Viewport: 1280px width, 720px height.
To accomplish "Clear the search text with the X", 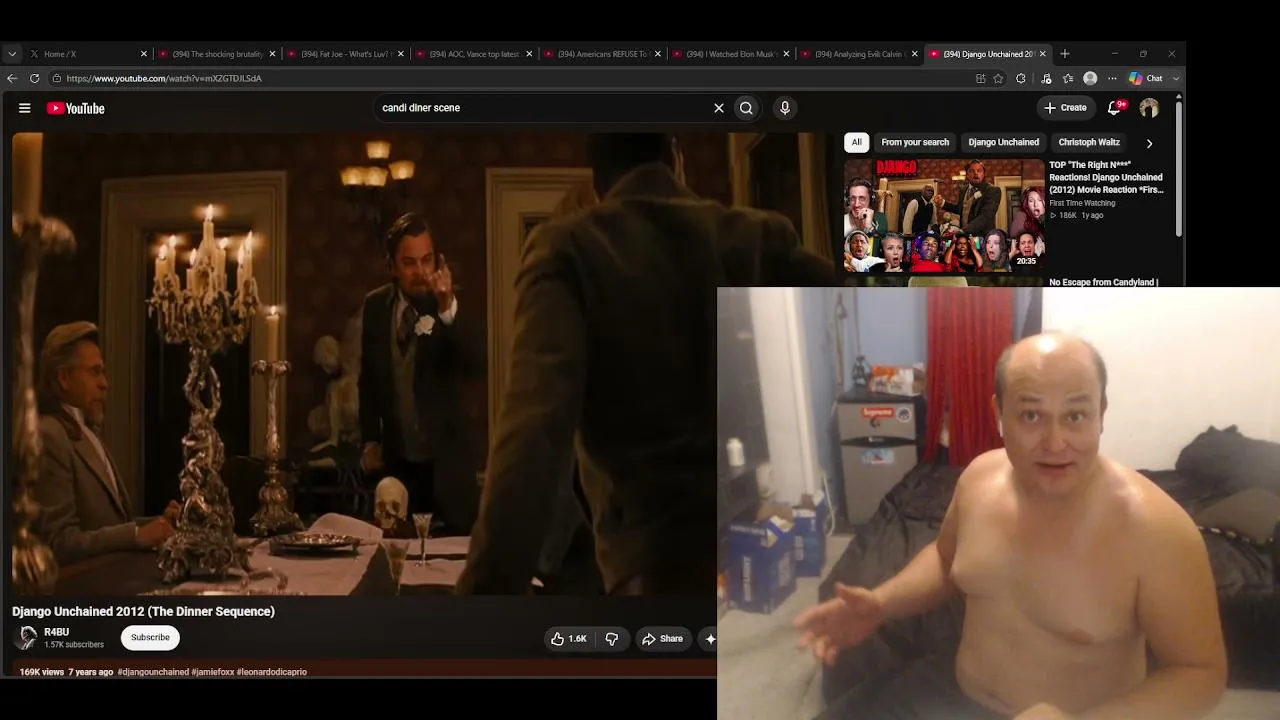I will [x=718, y=108].
